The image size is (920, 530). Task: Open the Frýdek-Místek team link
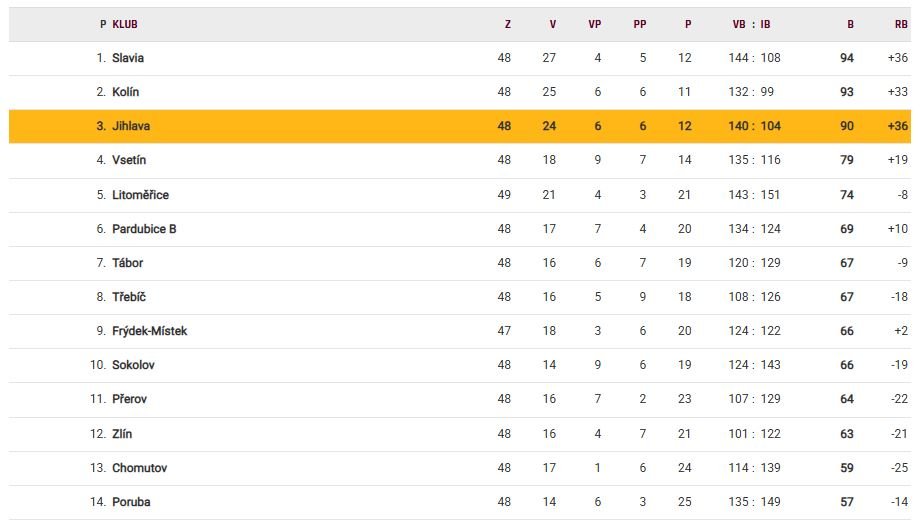(x=150, y=331)
